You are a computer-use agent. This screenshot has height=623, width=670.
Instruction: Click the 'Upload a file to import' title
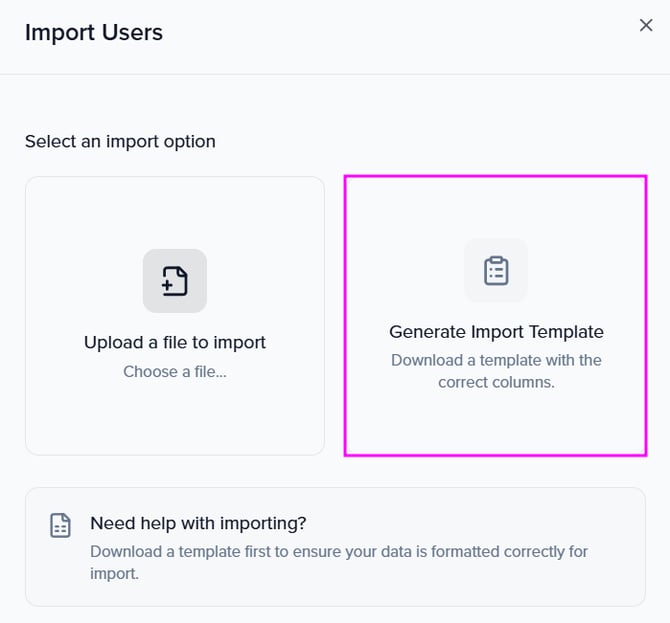point(175,343)
